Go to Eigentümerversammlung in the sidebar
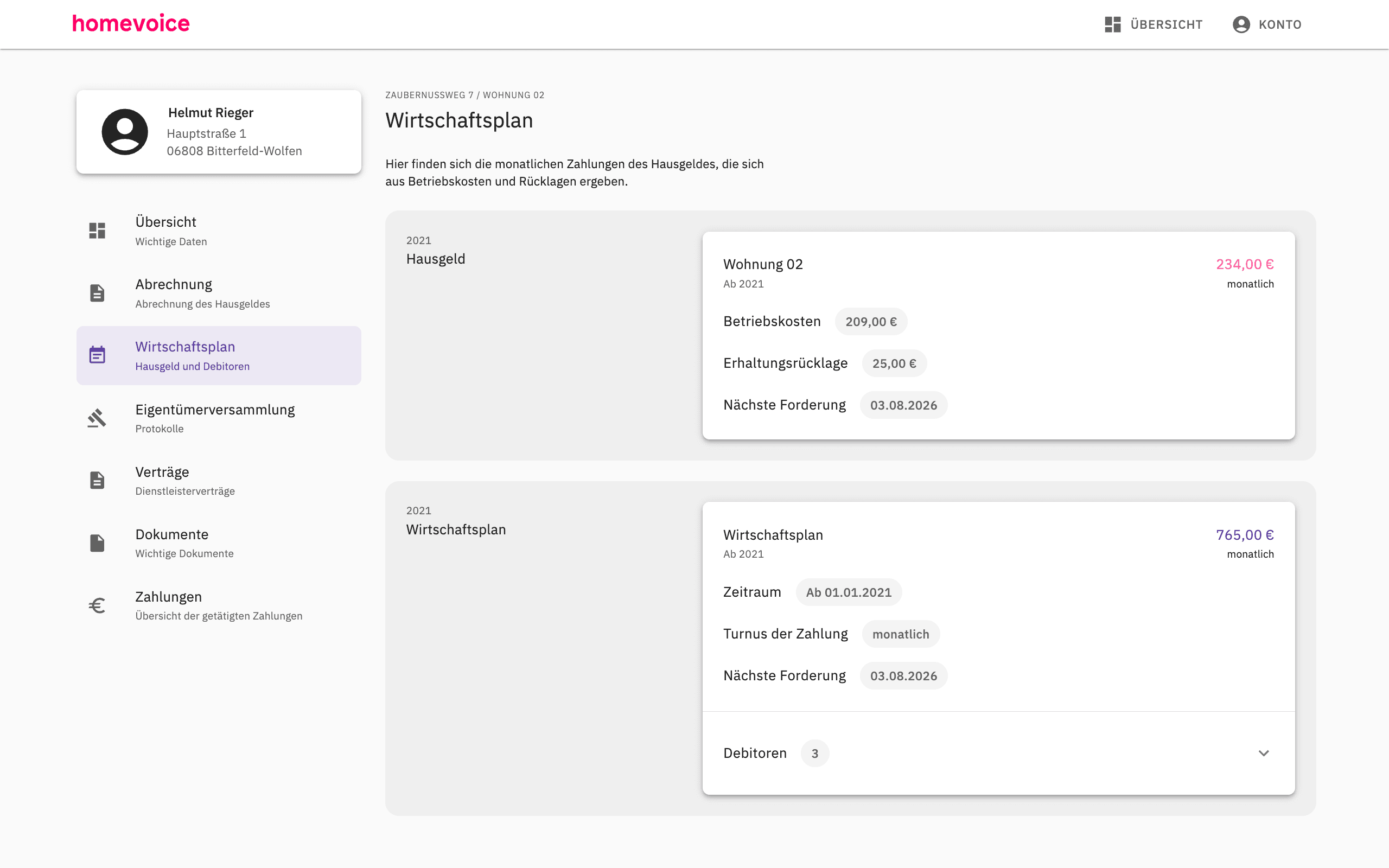This screenshot has width=1389, height=868. tap(219, 418)
